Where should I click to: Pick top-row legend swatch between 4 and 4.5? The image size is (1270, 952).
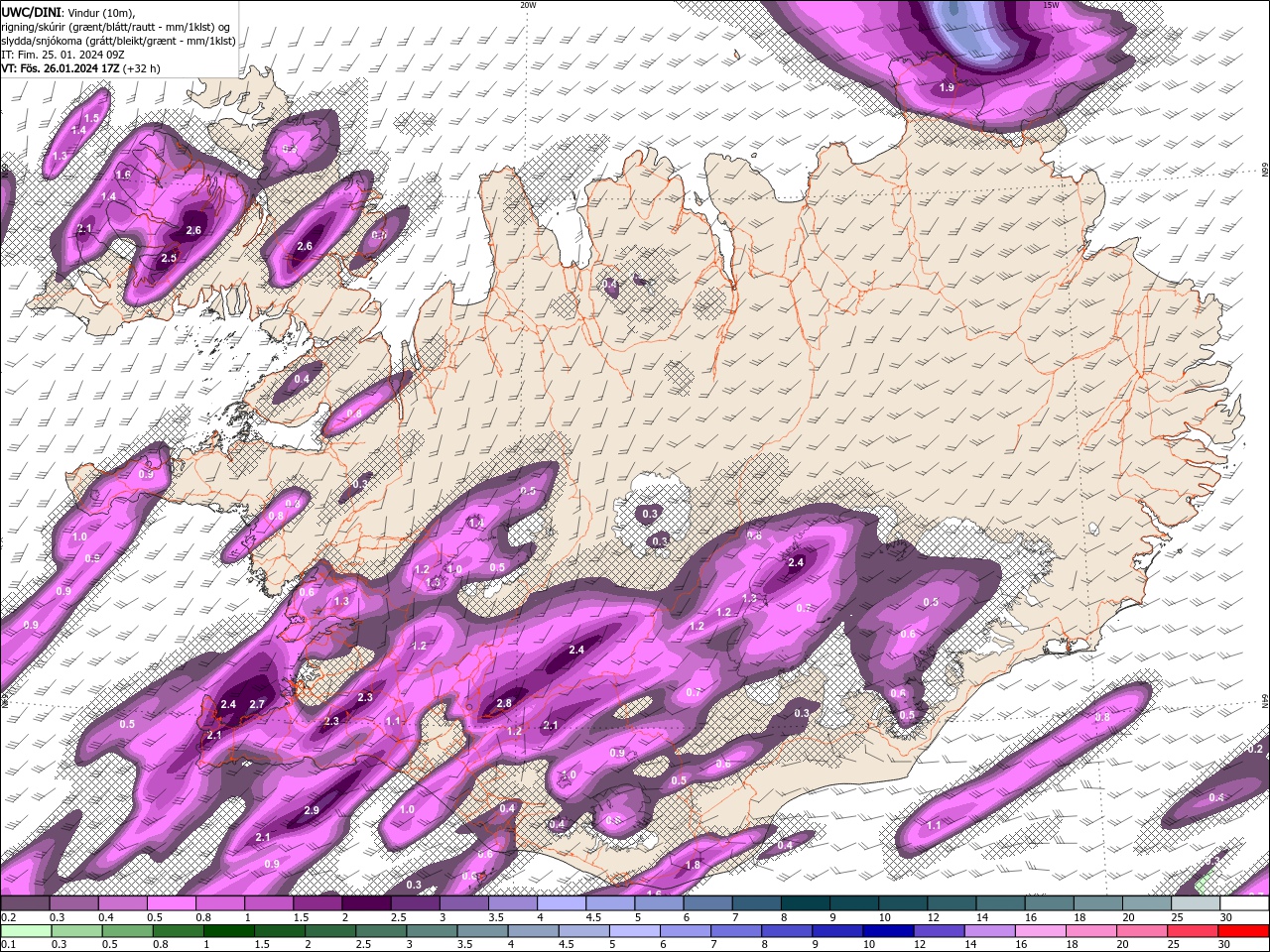pos(562,903)
